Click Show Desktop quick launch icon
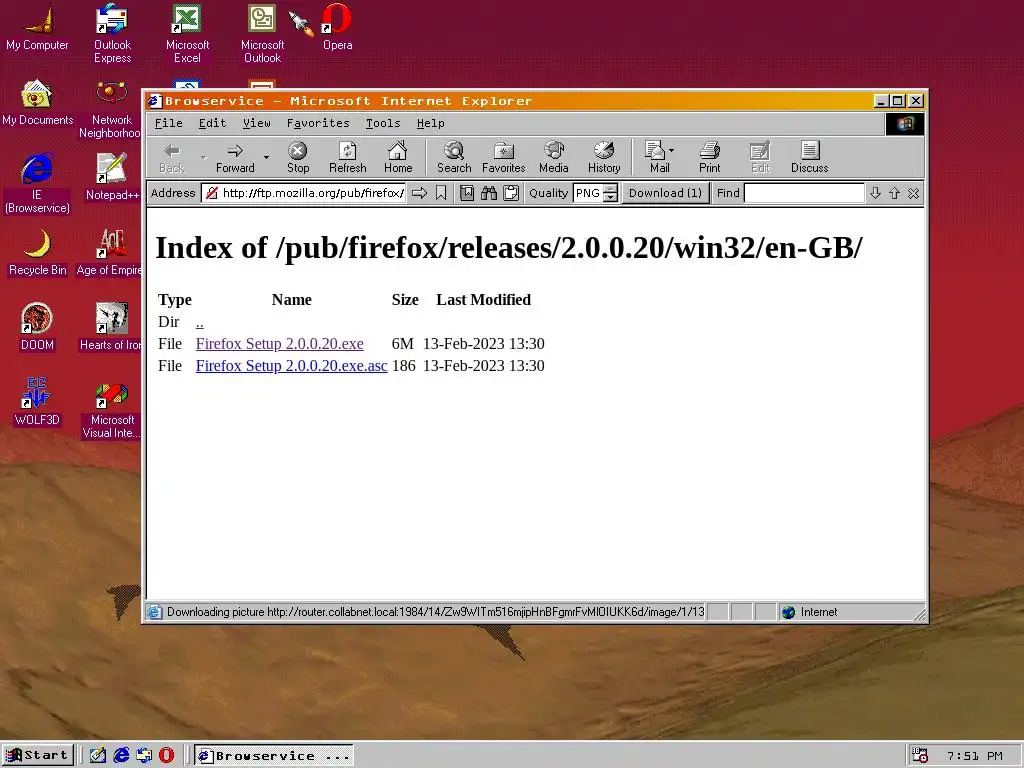 (x=98, y=755)
